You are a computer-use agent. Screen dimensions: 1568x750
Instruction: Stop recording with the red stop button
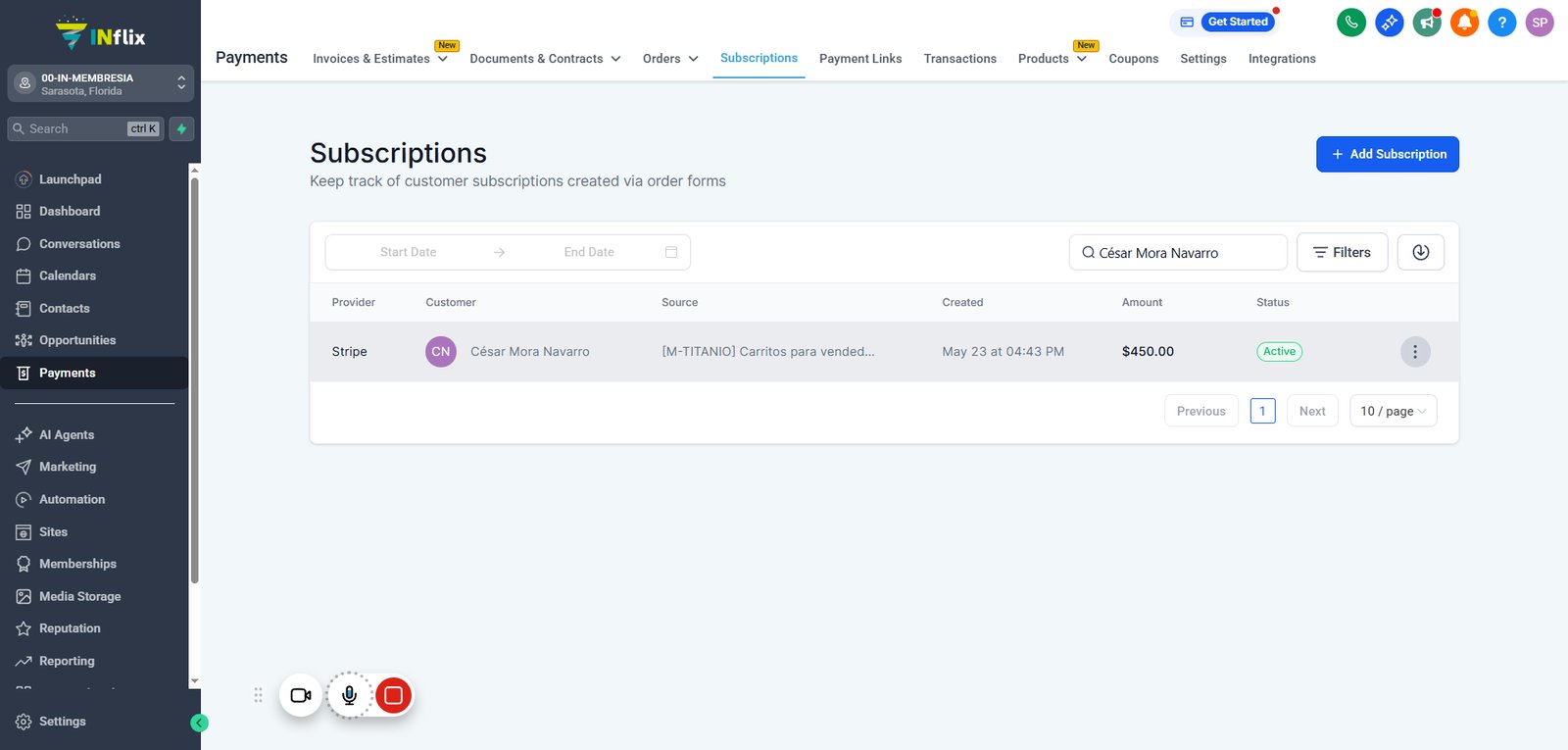pyautogui.click(x=393, y=695)
